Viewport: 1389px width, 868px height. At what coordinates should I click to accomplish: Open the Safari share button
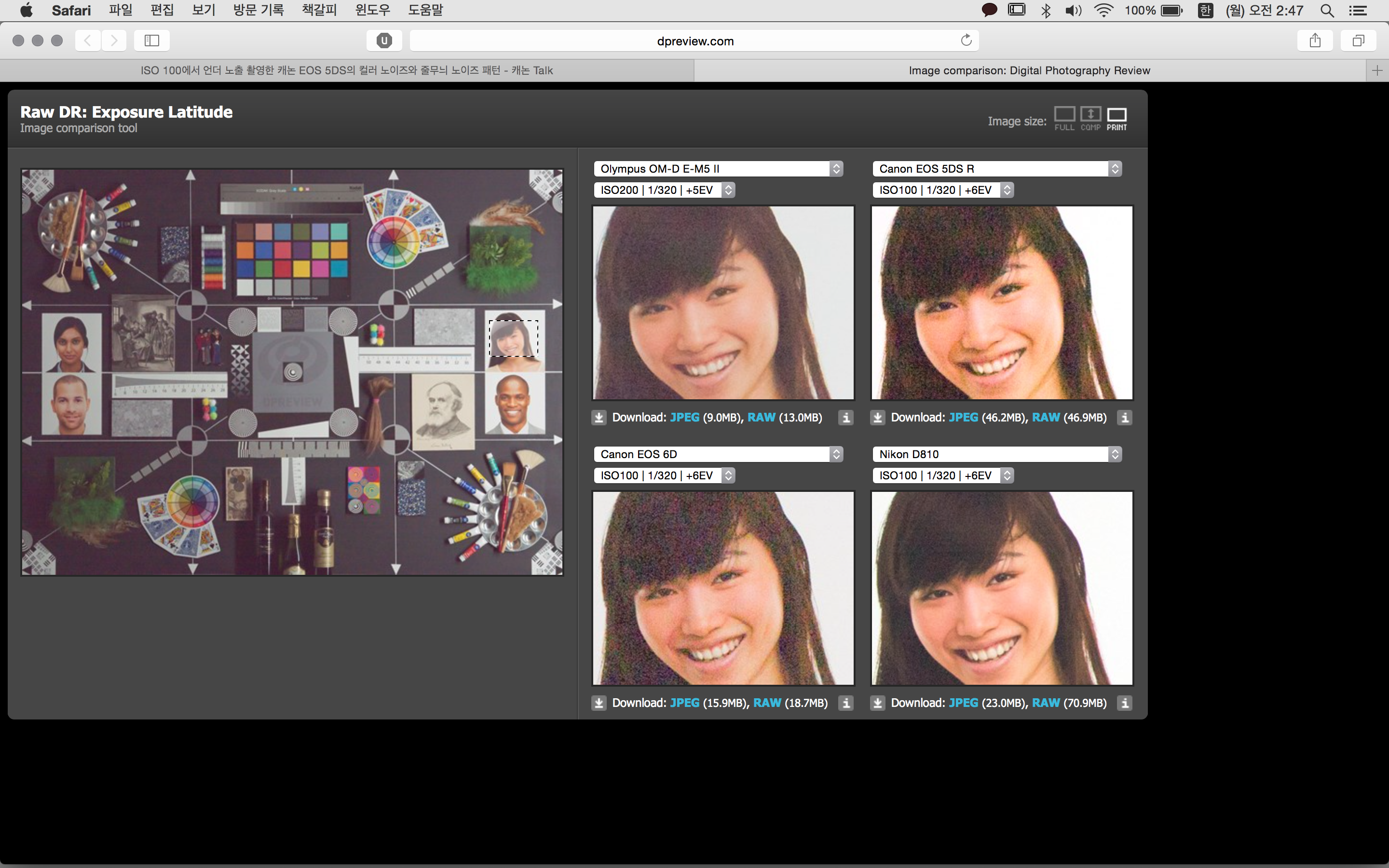coord(1315,41)
